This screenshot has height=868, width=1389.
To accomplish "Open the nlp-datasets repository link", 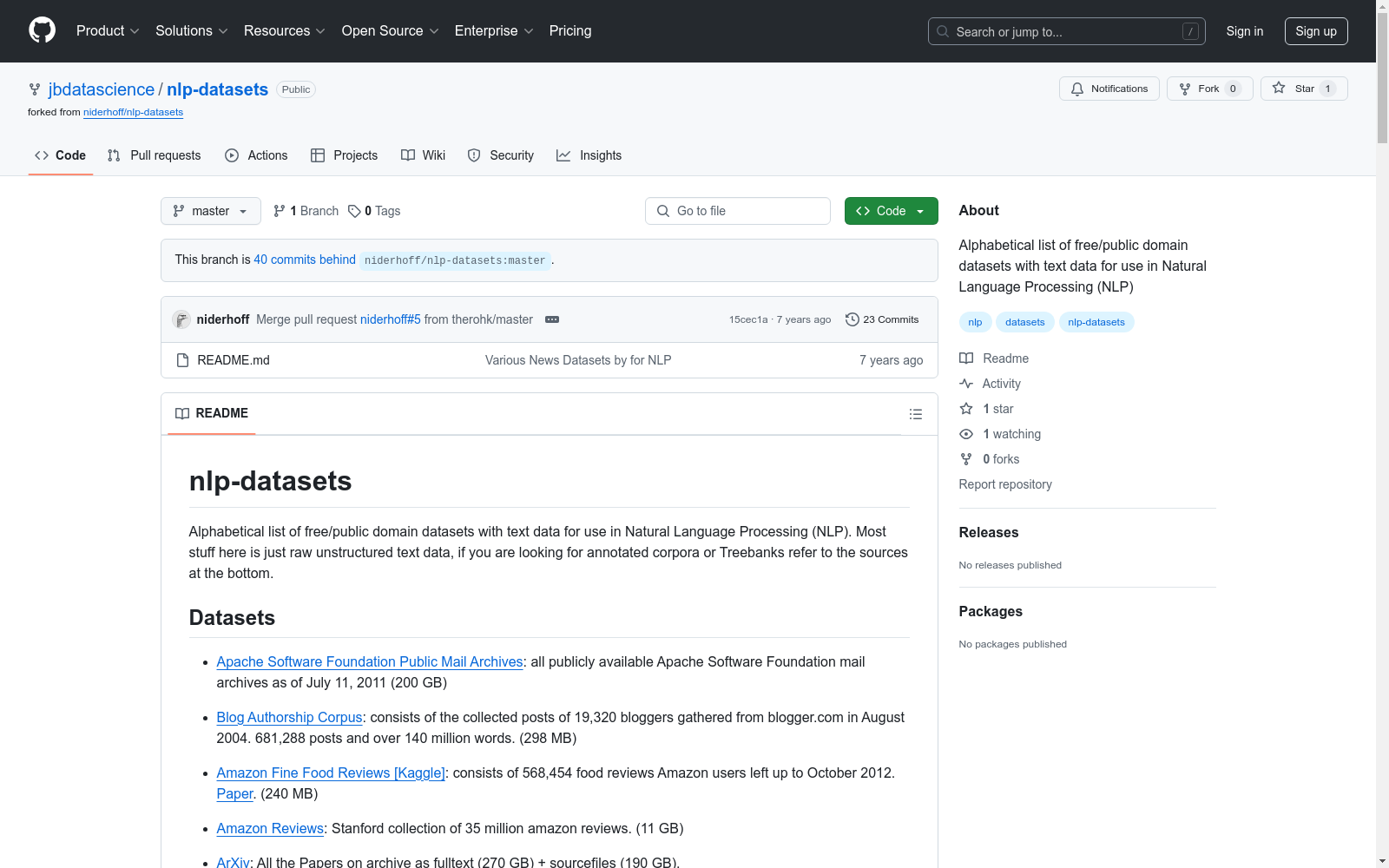I will (218, 89).
